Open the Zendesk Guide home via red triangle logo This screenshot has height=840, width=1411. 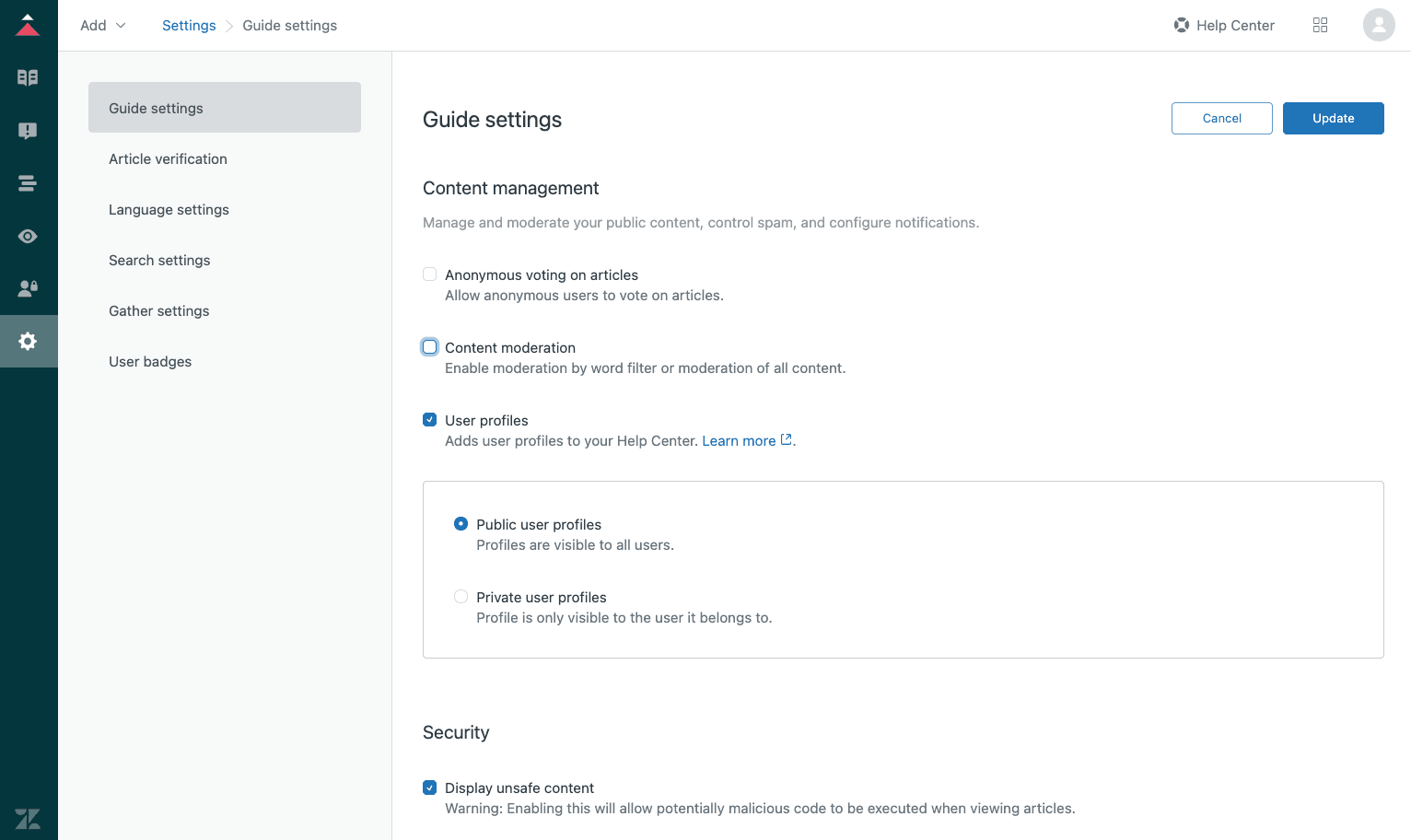29,25
